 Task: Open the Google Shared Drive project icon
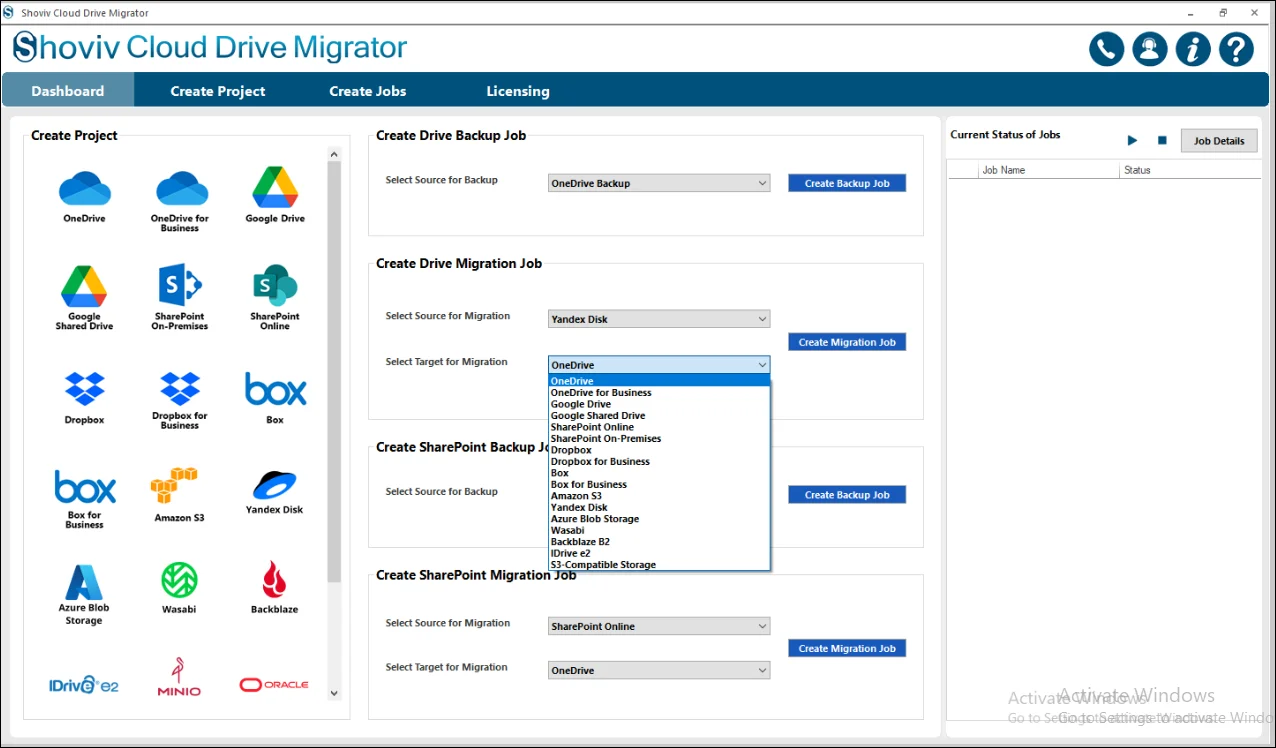[84, 298]
